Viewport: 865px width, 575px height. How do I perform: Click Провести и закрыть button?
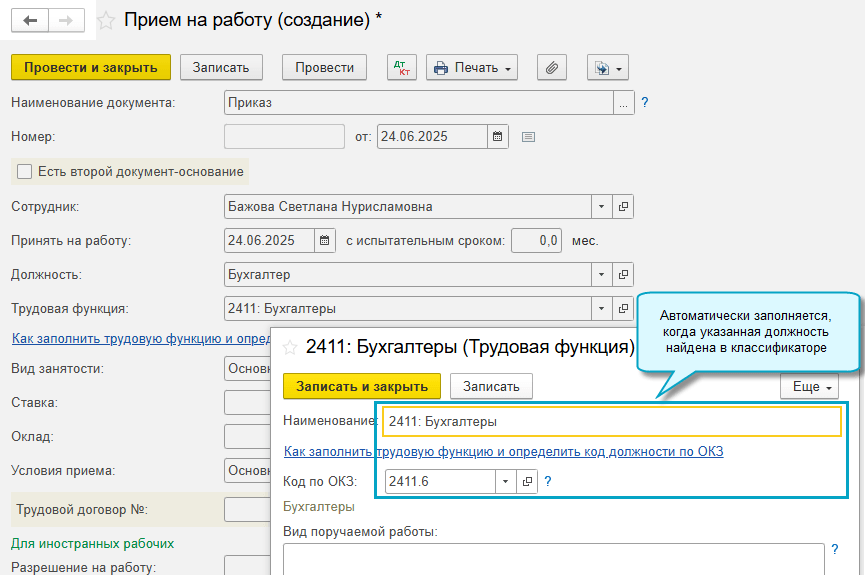click(91, 67)
